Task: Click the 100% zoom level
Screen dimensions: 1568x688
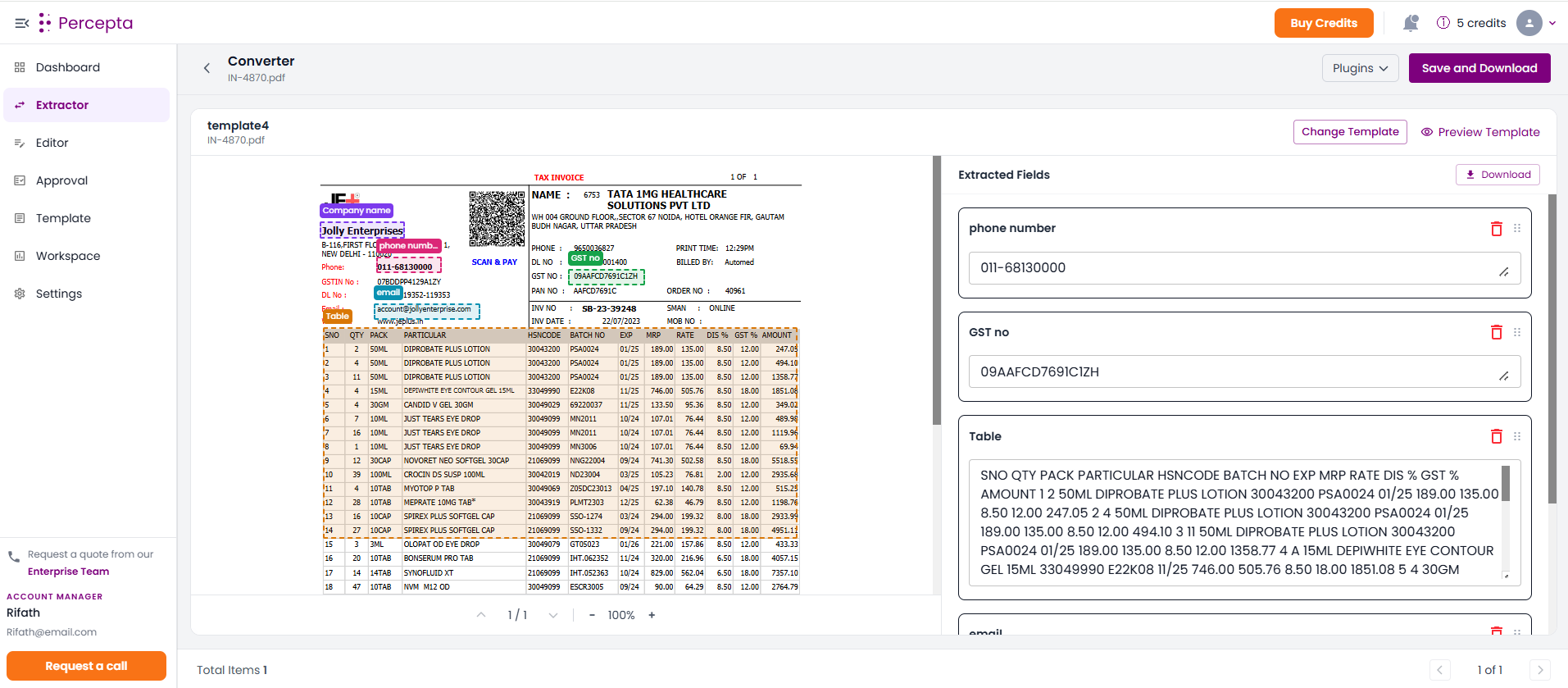Action: tap(621, 615)
